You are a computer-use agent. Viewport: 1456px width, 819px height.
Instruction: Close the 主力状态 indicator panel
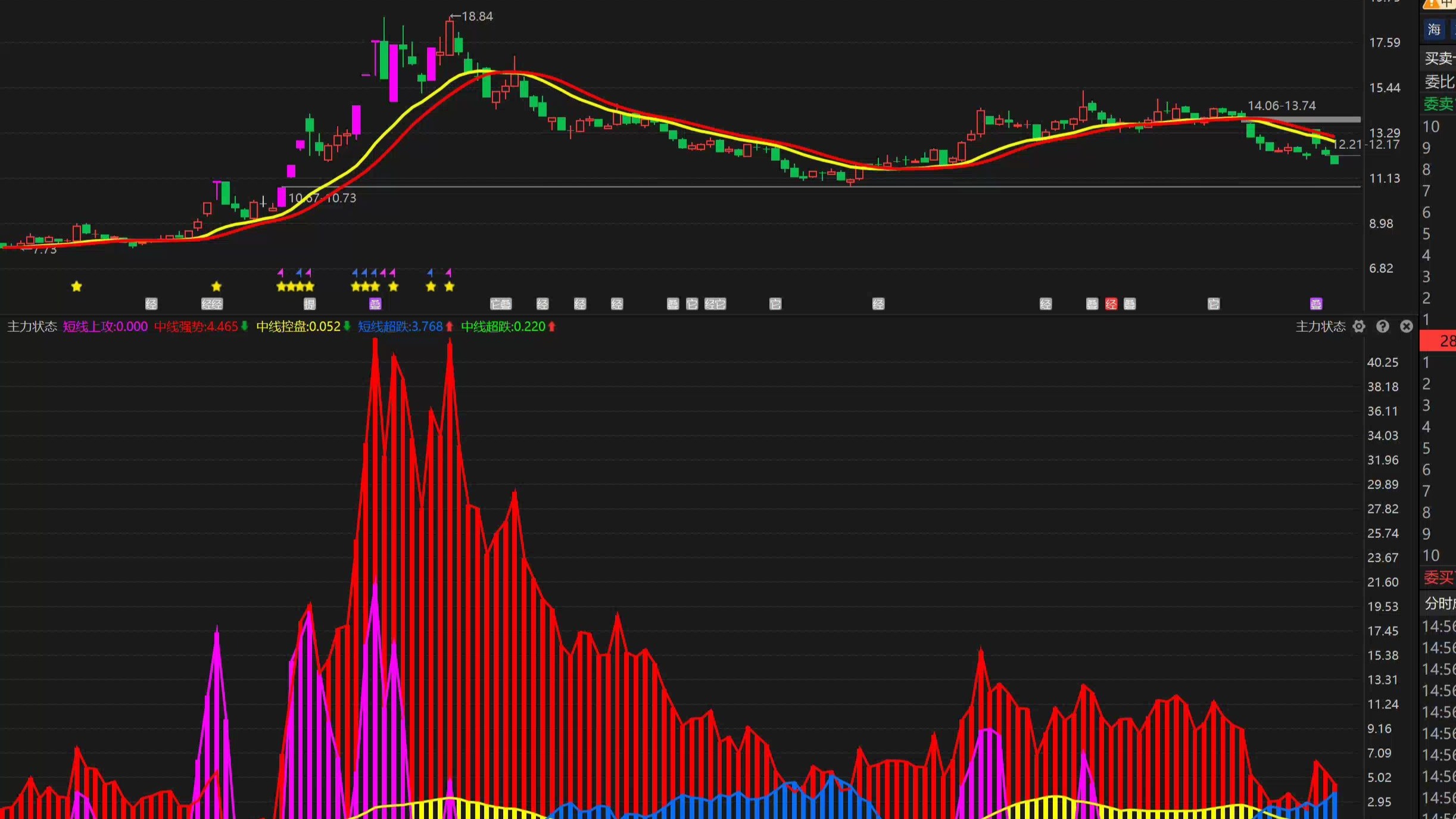coord(1406,326)
